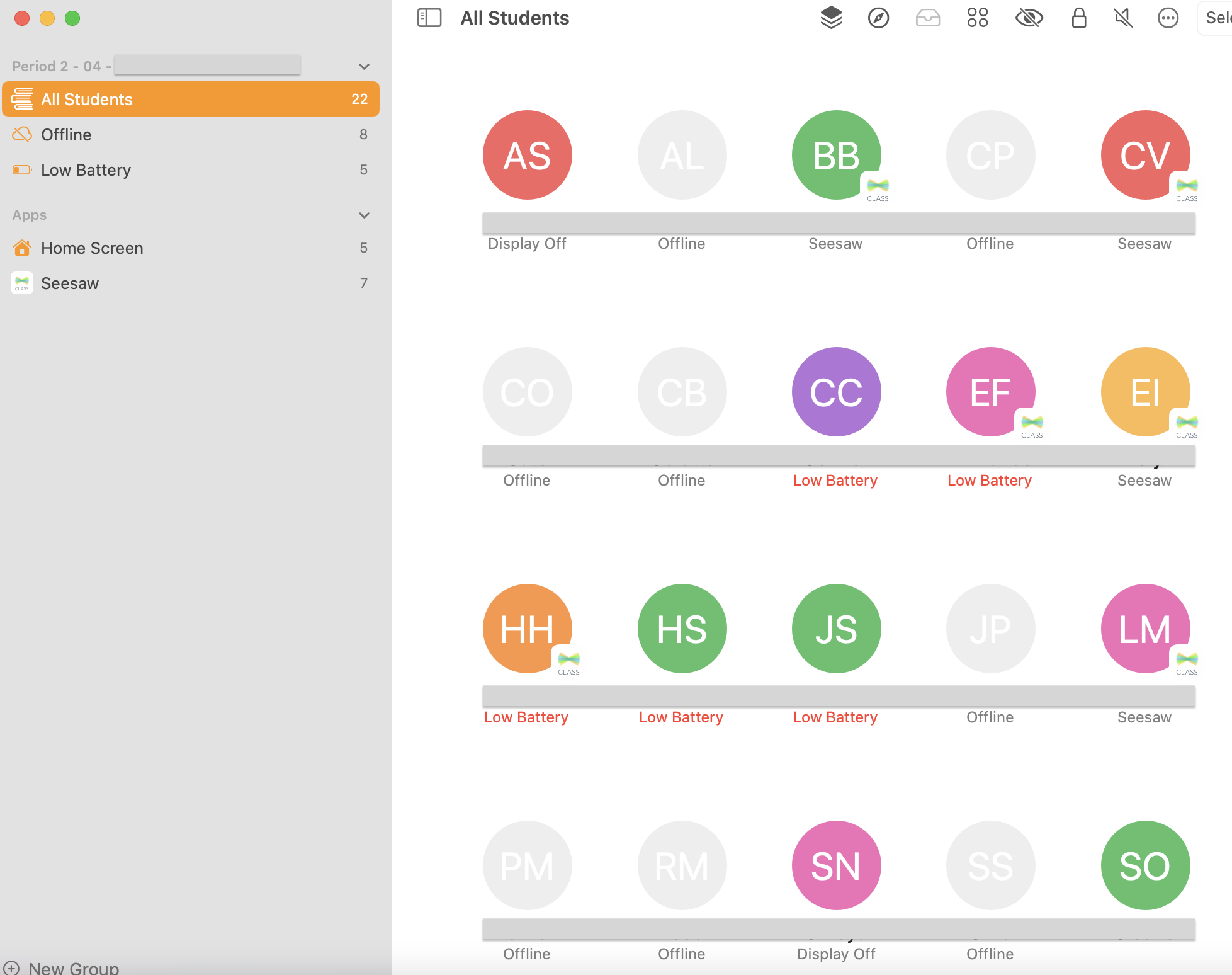1232x975 pixels.
Task: Click the share inbox tray icon
Action: [x=927, y=18]
